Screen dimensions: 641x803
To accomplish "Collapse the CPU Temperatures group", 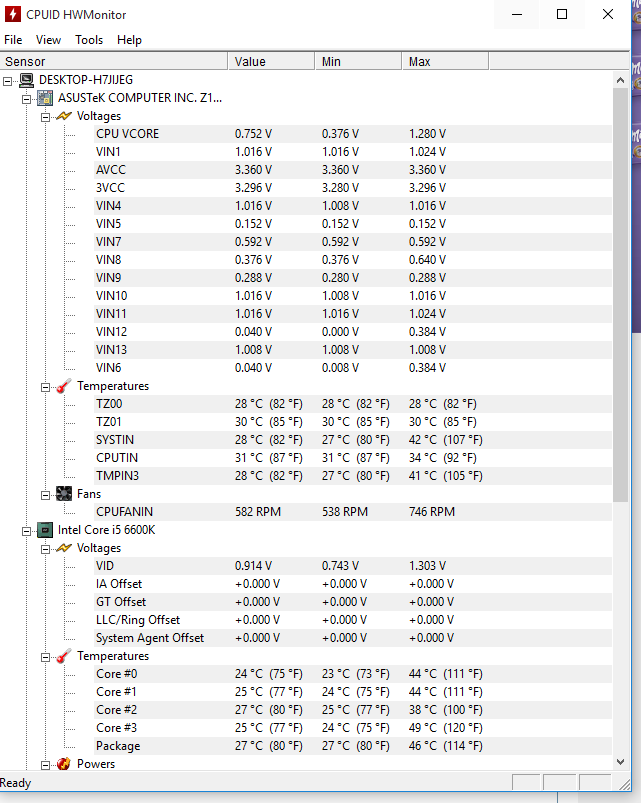I will click(x=46, y=657).
